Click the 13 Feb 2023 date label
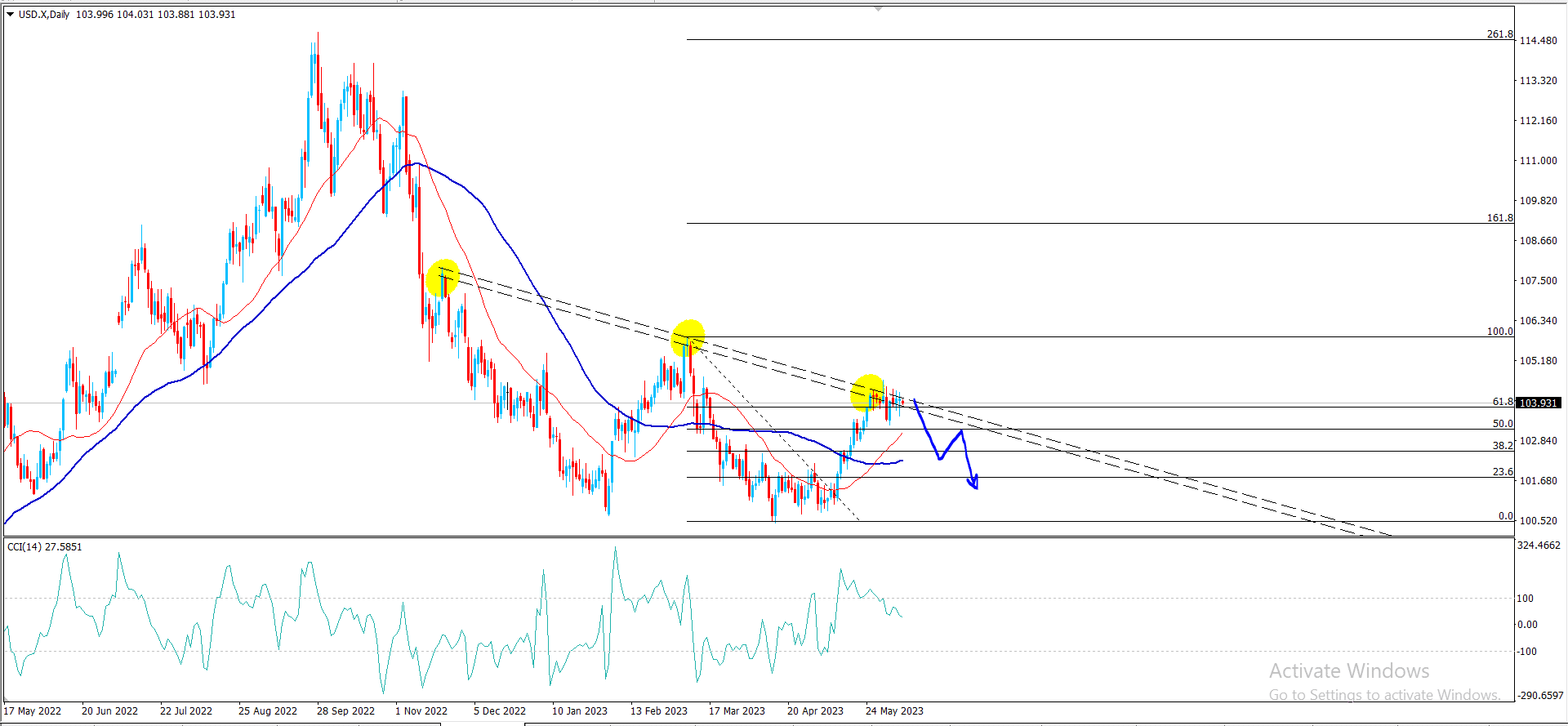The width and height of the screenshot is (1568, 726). 659,711
